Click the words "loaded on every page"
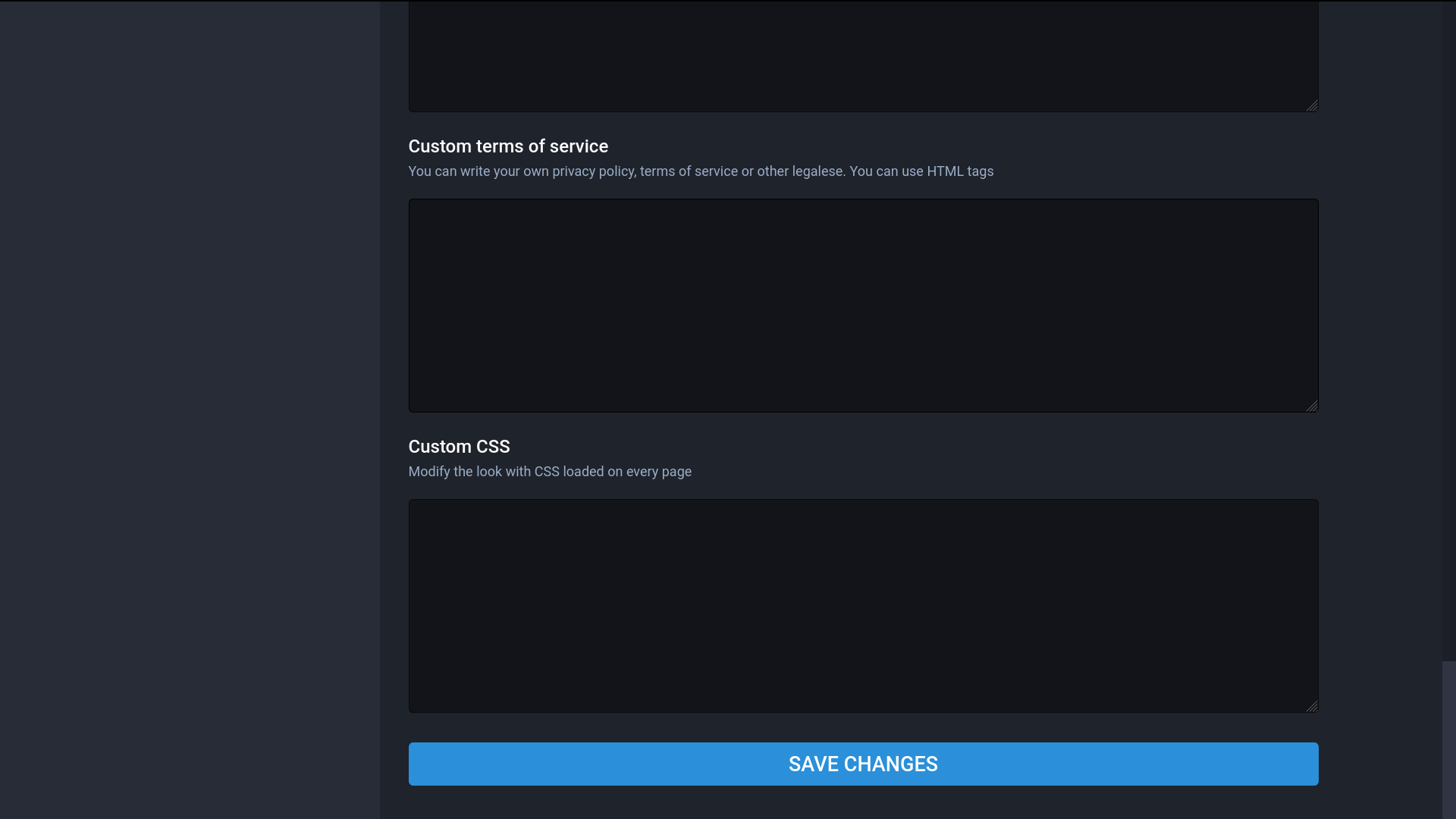Screen dimensions: 1456x819 tap(627, 472)
